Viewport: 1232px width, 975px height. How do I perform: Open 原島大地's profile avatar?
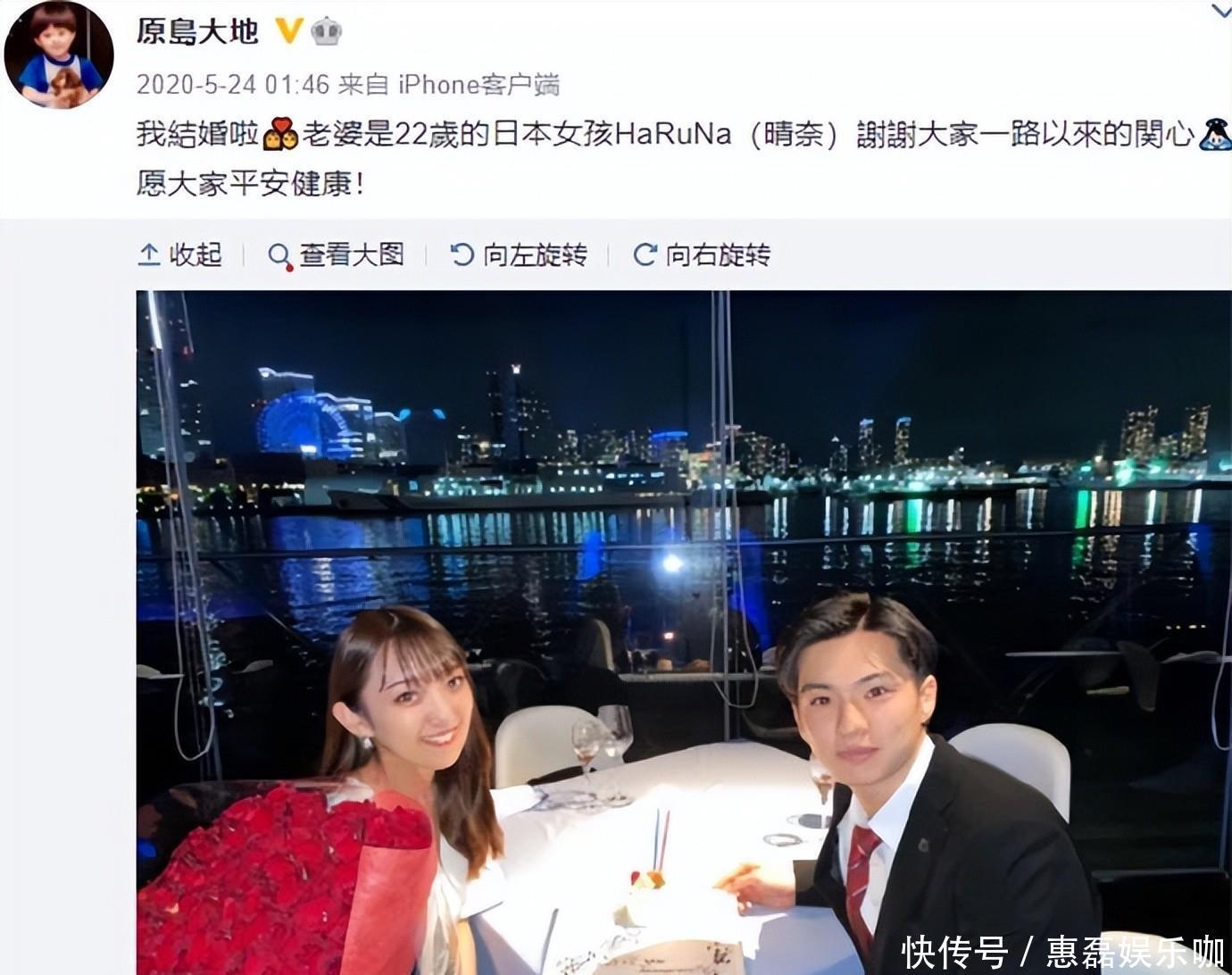(x=59, y=55)
